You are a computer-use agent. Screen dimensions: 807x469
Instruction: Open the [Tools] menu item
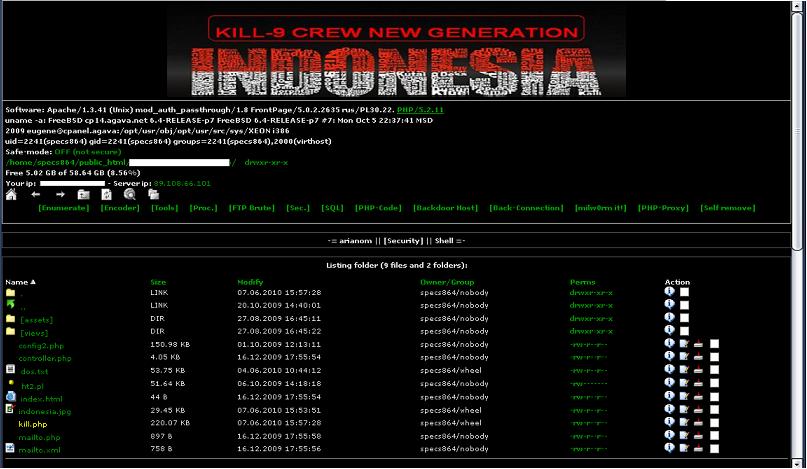click(x=165, y=208)
